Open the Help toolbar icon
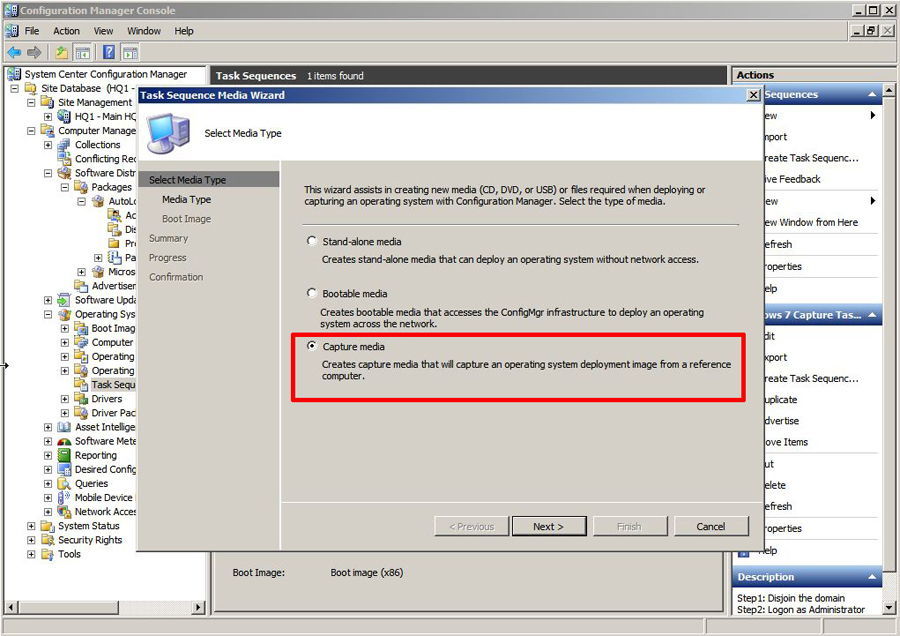This screenshot has width=900, height=636. [x=108, y=53]
